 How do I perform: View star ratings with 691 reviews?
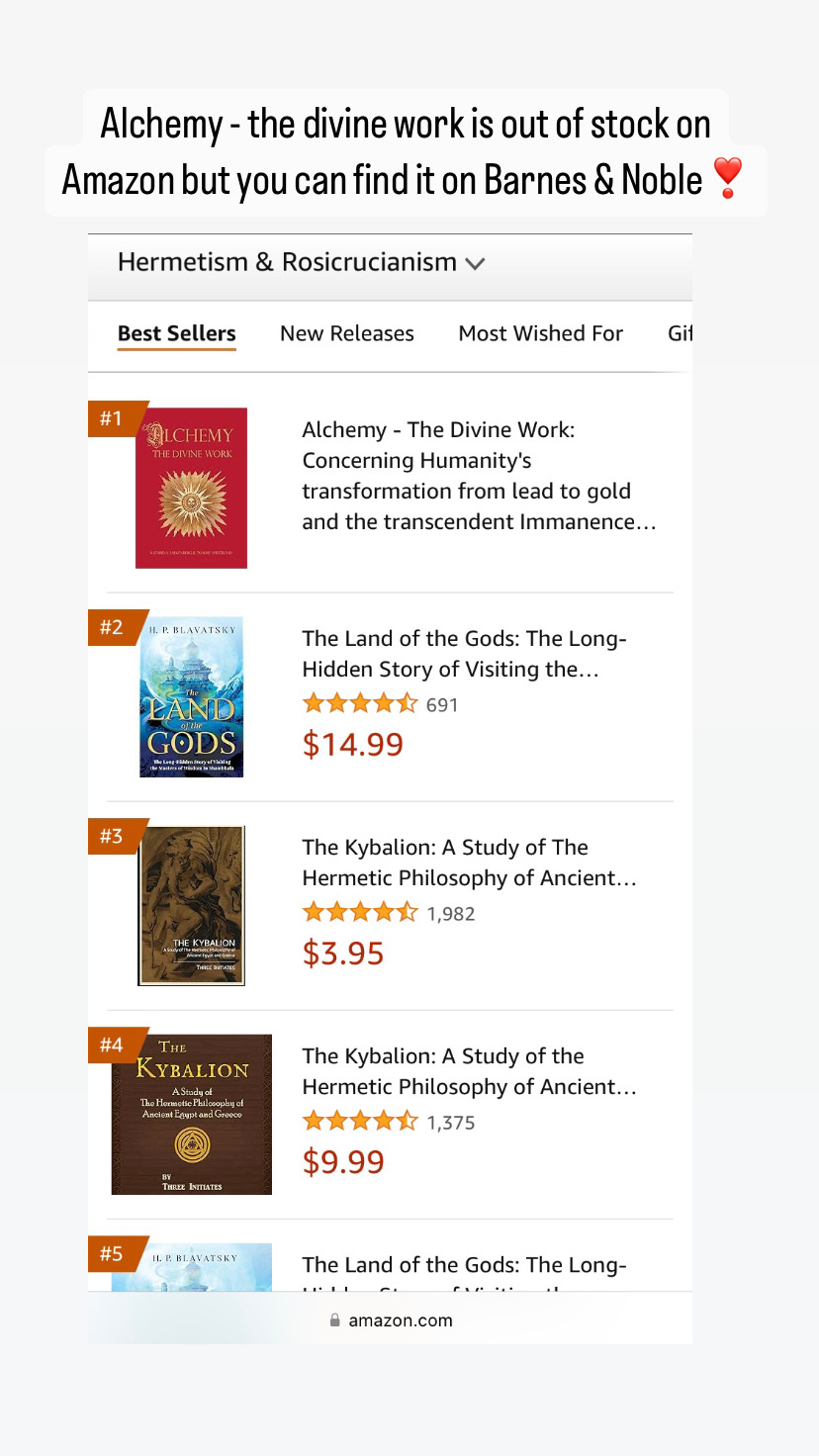[x=380, y=704]
